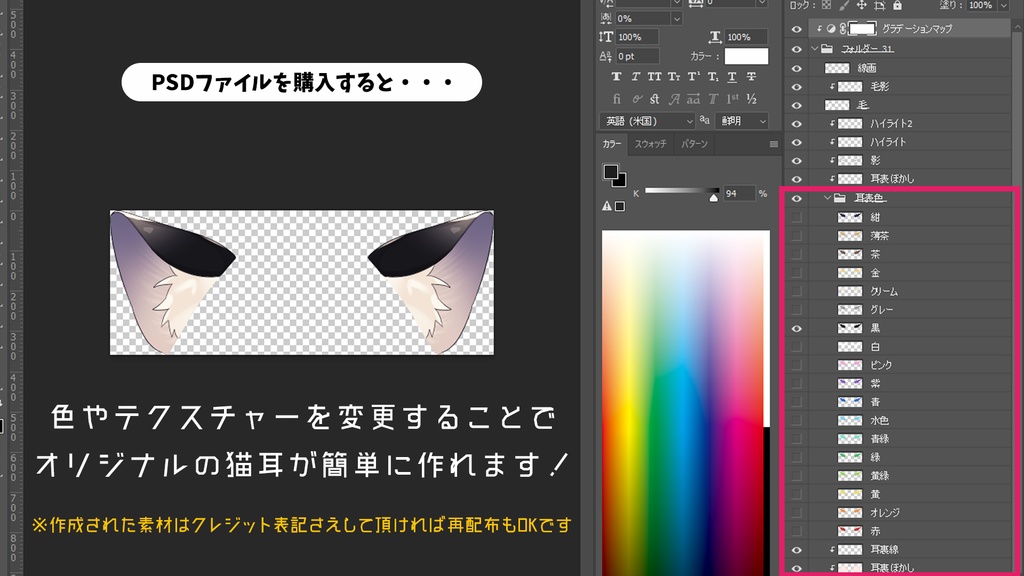Open the anti-aliasing 鮮明 dropdown
This screenshot has height=576, width=1024.
click(740, 120)
